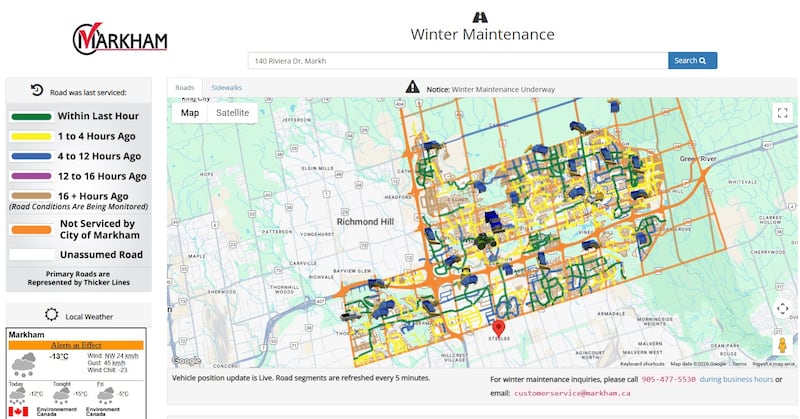The height and width of the screenshot is (419, 800).
Task: Switch to the Sidewalks tab
Action: [x=226, y=88]
